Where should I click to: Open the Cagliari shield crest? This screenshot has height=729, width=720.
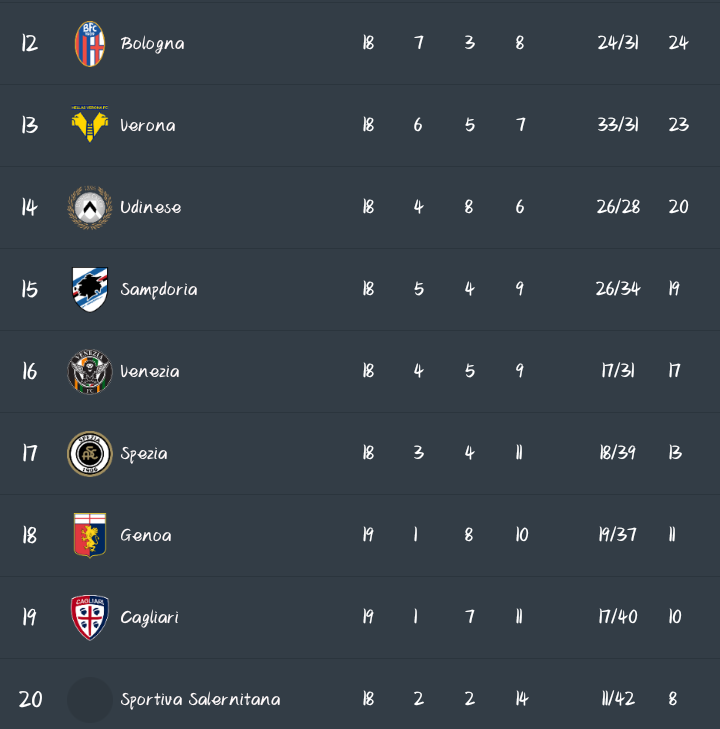pyautogui.click(x=90, y=617)
